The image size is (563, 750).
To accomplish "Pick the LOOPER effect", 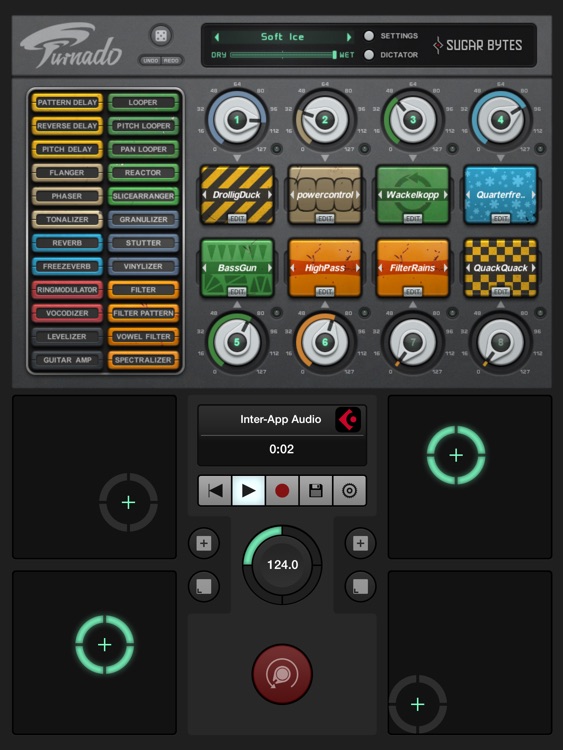I will pyautogui.click(x=143, y=102).
